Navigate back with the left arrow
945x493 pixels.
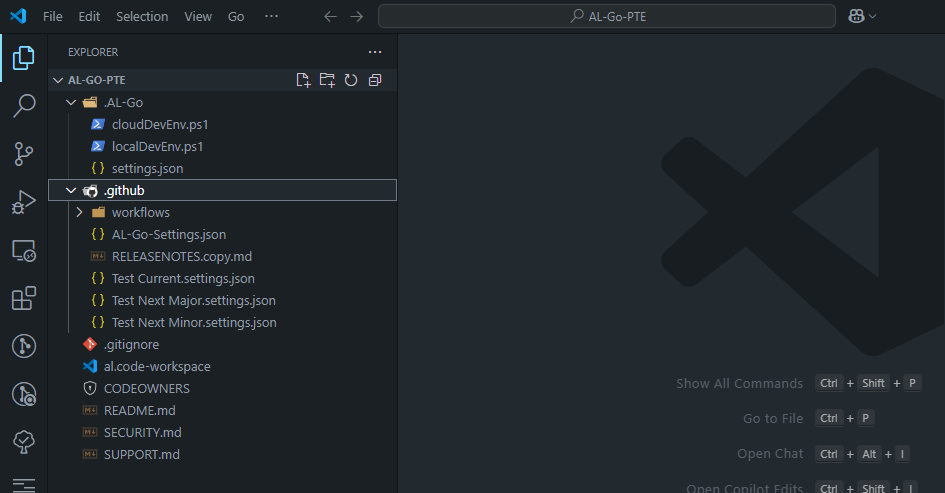330,17
